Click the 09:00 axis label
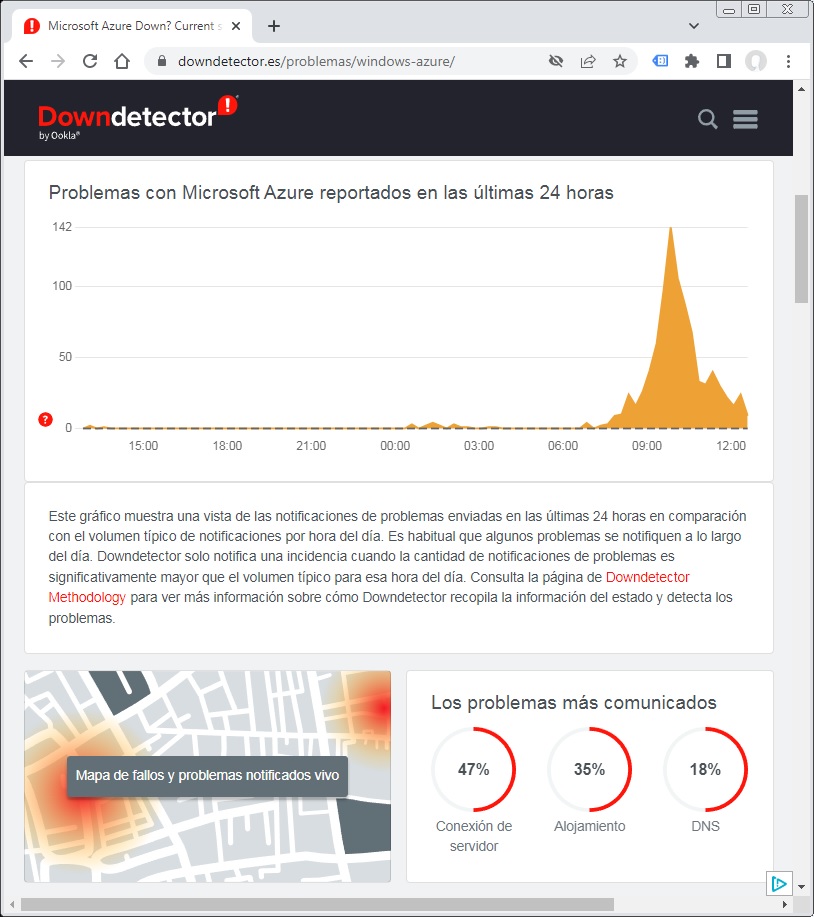Image resolution: width=814 pixels, height=917 pixels. (647, 446)
